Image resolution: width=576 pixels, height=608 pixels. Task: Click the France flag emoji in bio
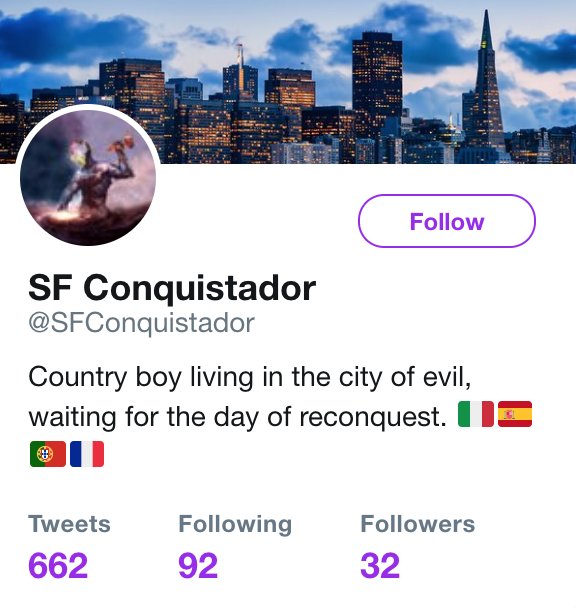87,454
